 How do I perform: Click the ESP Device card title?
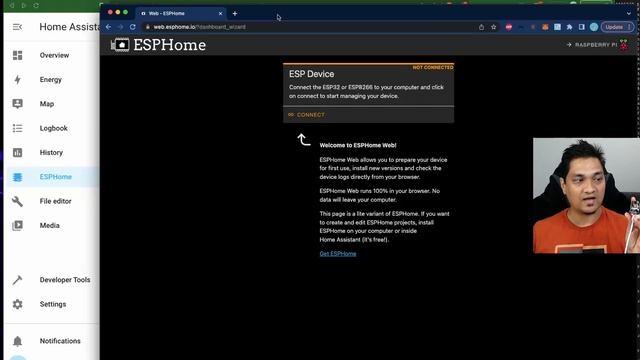(x=311, y=74)
